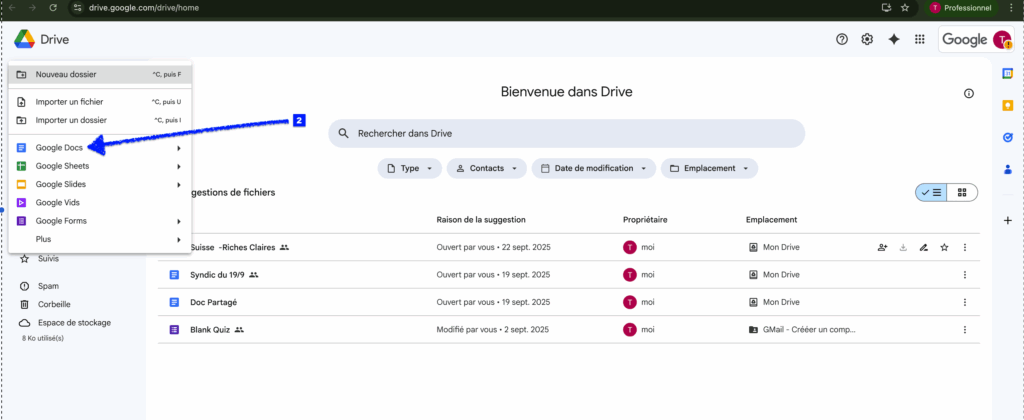Screen dimensions: 1024x420
Task: Click the help question mark icon
Action: 842,39
